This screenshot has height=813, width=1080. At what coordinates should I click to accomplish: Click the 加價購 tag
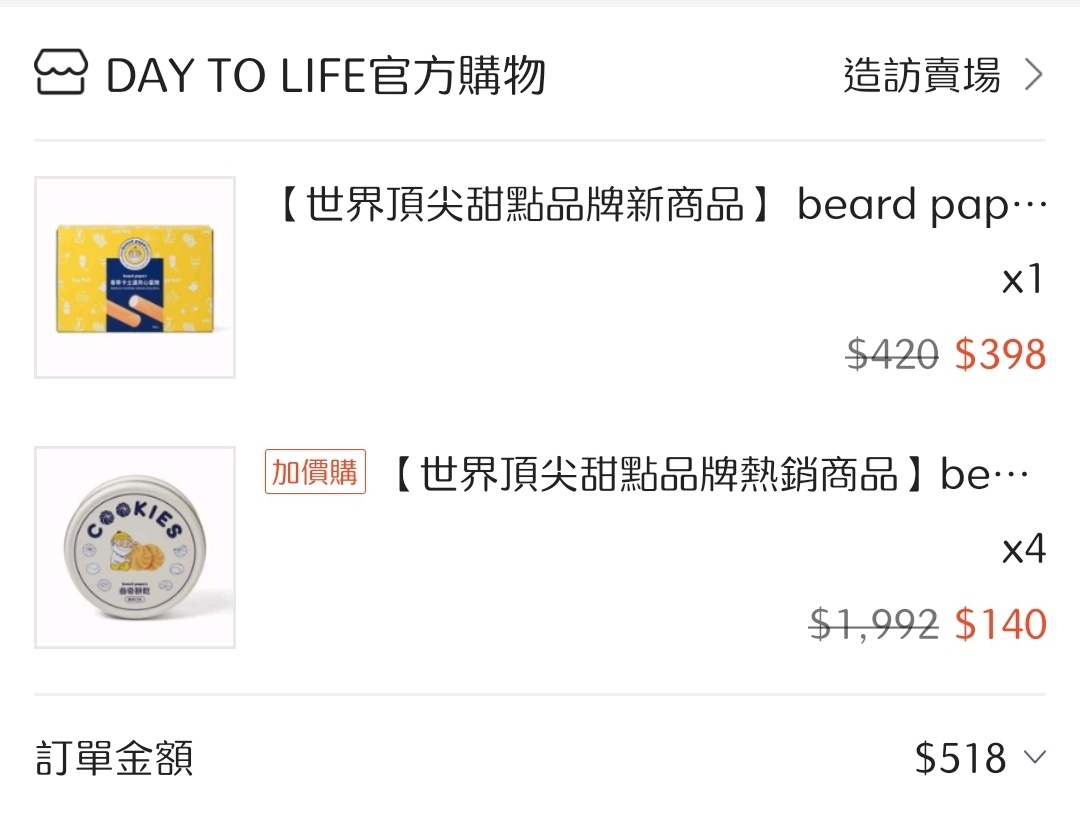(x=315, y=472)
